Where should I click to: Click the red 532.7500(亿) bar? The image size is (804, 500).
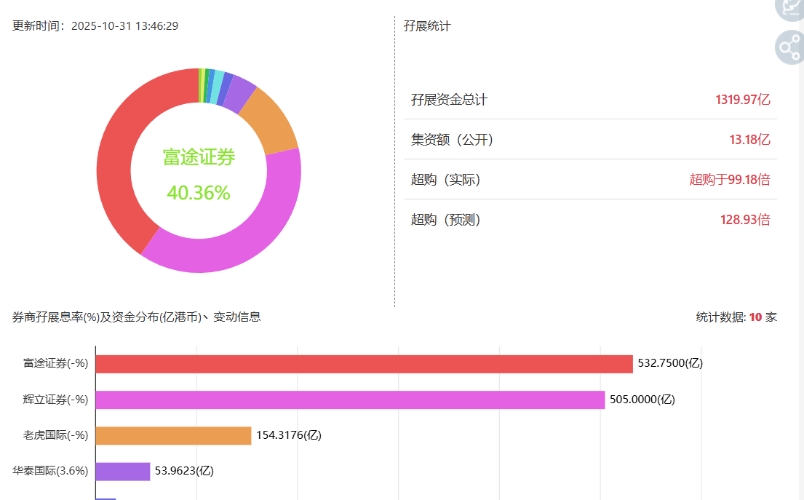pos(364,363)
